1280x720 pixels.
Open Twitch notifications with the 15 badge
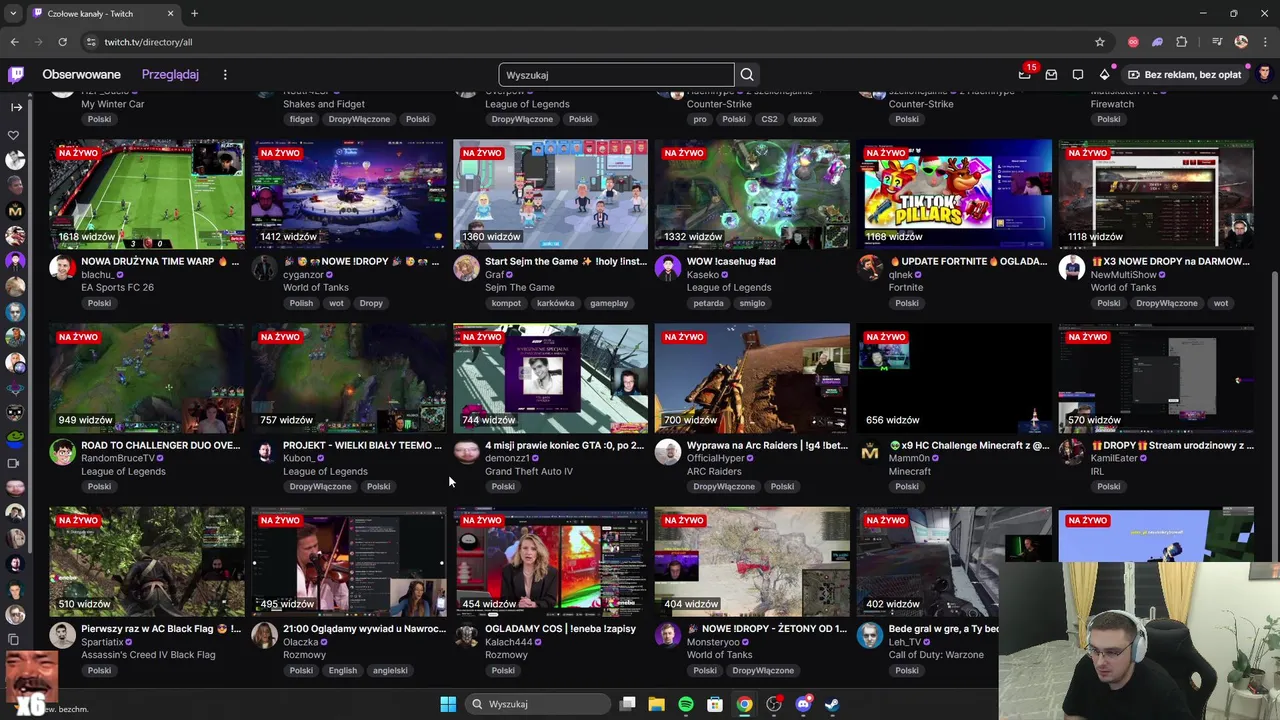[1025, 75]
